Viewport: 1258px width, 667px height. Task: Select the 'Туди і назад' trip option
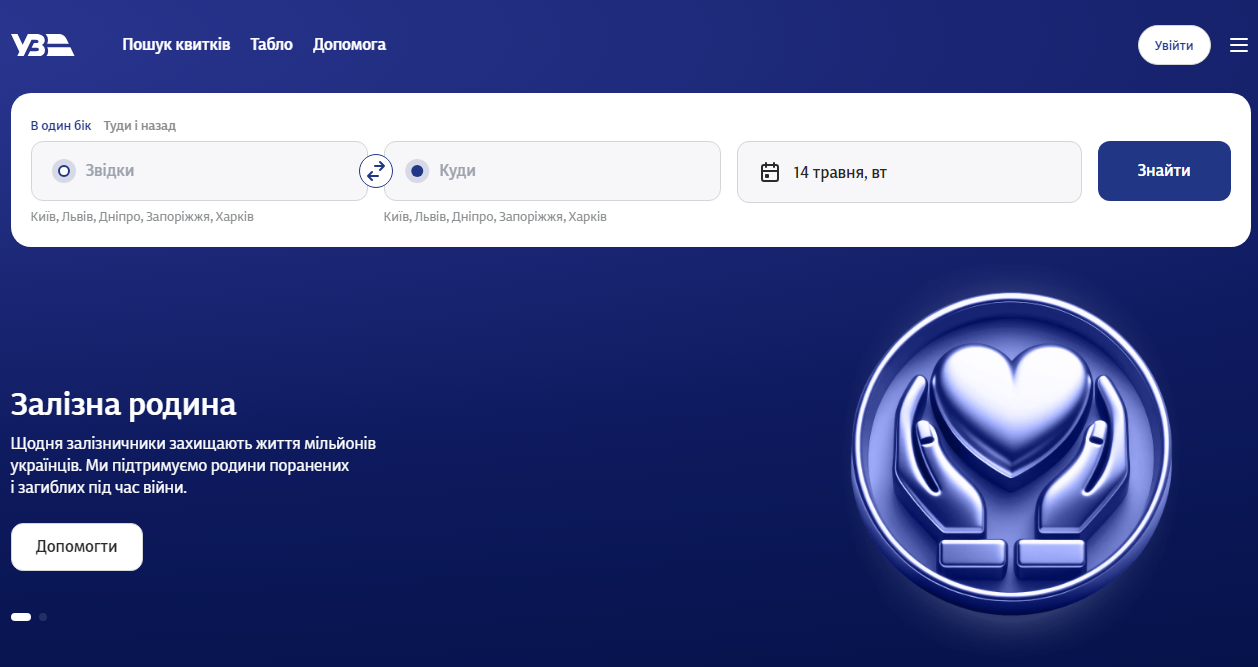coord(139,125)
